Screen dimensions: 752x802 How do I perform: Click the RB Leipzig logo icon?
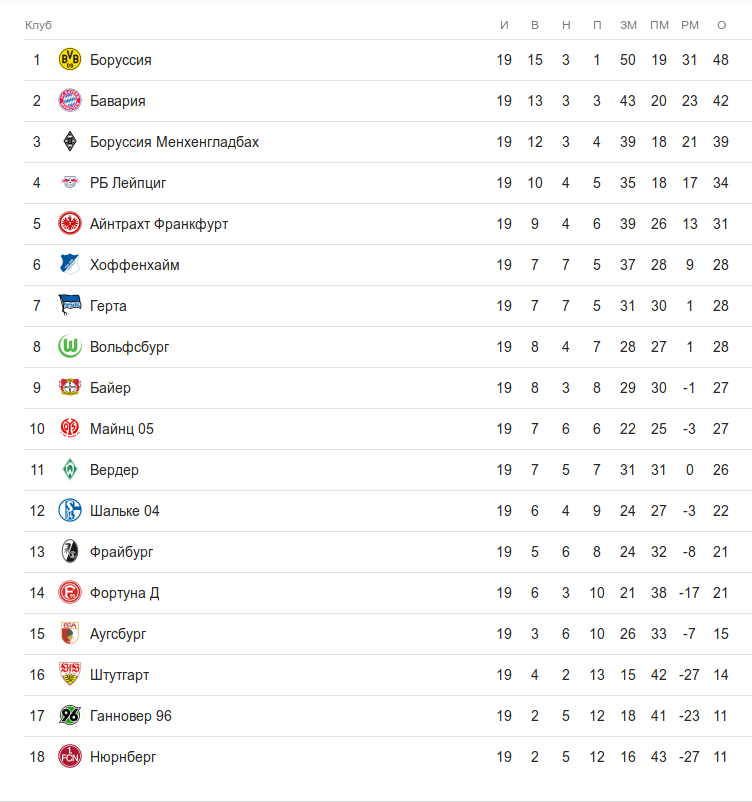[70, 183]
